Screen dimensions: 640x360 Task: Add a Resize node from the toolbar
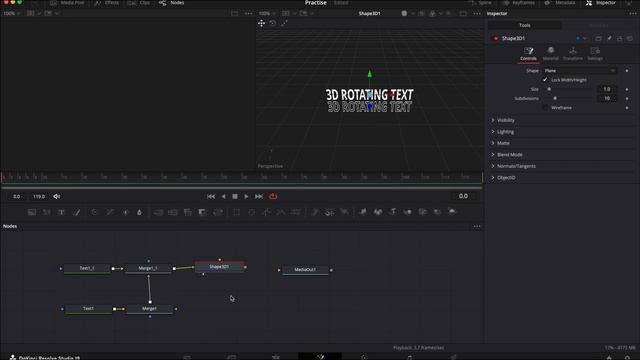[202, 212]
